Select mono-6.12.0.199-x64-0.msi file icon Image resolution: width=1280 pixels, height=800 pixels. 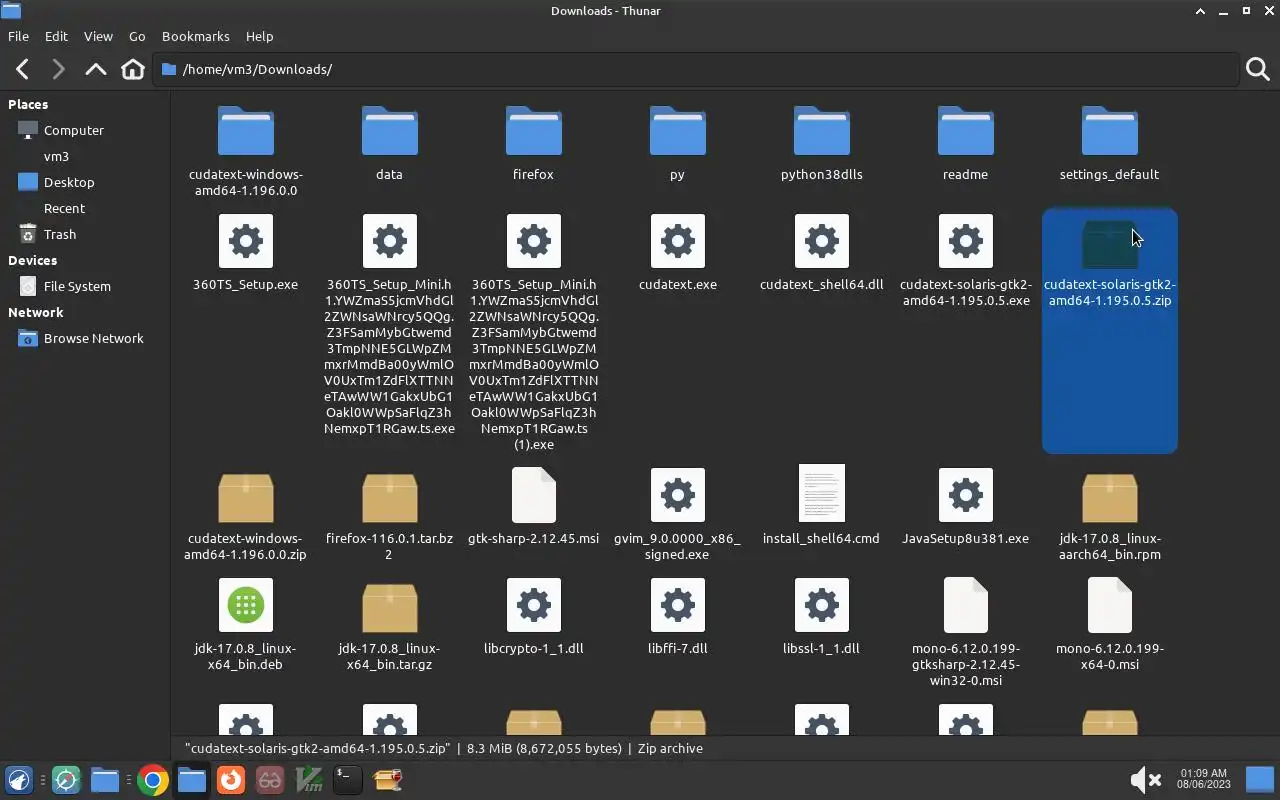(x=1109, y=605)
